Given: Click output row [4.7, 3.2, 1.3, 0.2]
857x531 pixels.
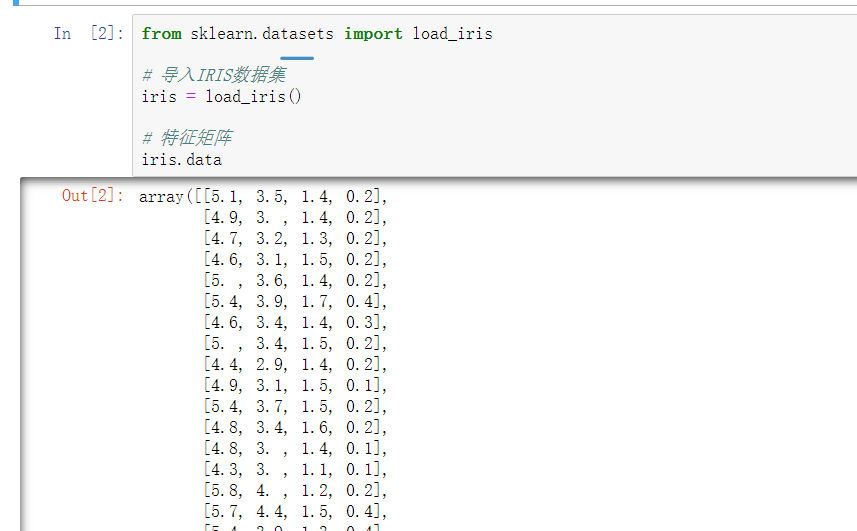Looking at the screenshot, I should click(295, 239).
